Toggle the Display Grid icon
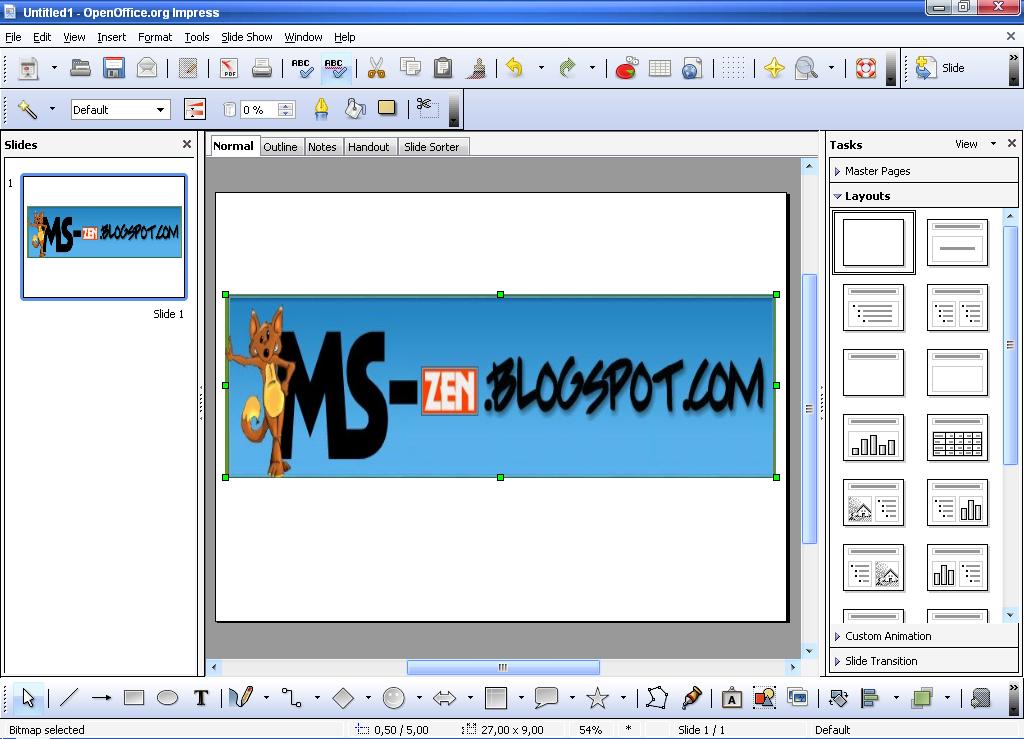This screenshot has height=739, width=1024. coord(733,68)
